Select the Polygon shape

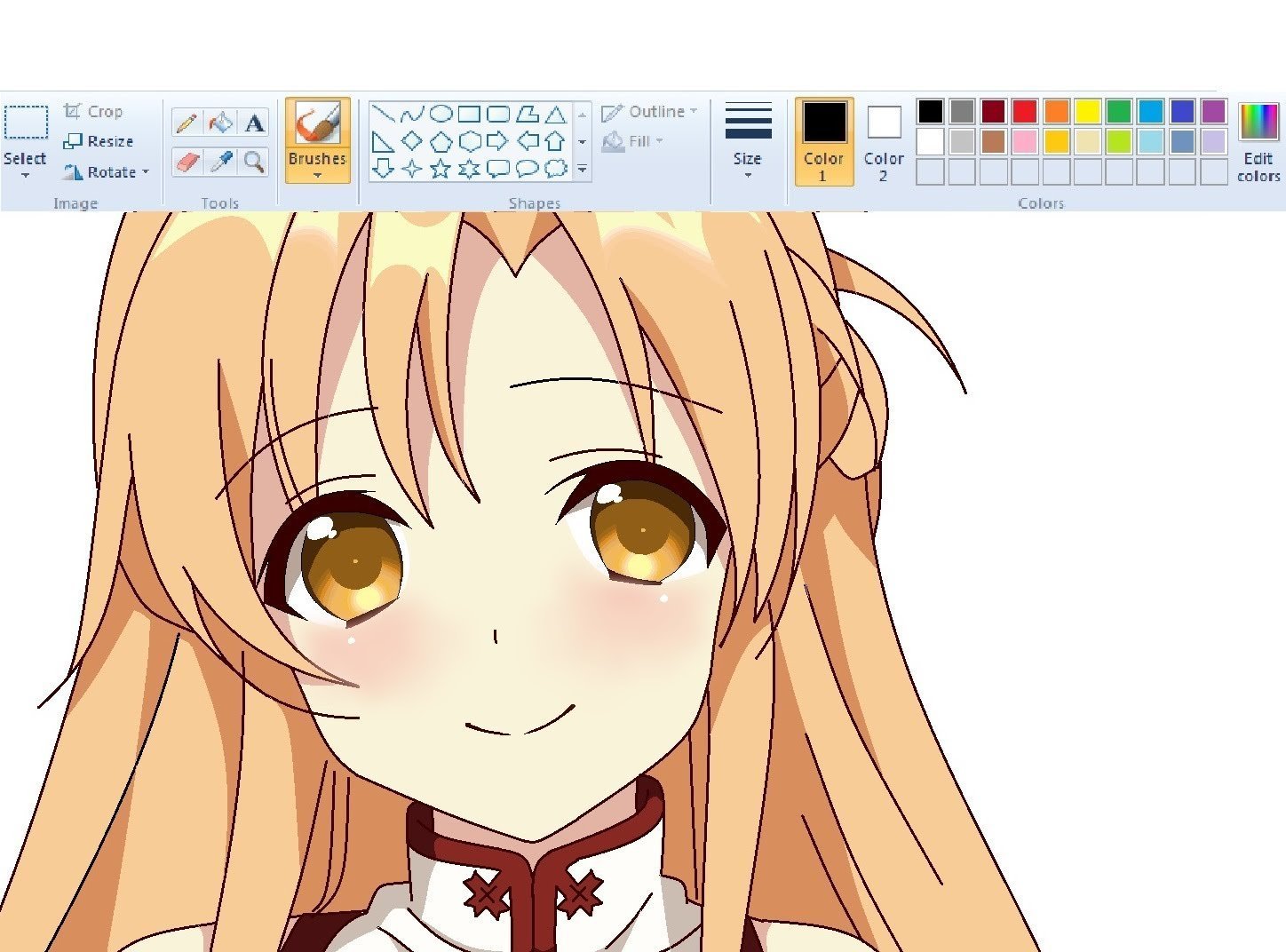click(528, 114)
